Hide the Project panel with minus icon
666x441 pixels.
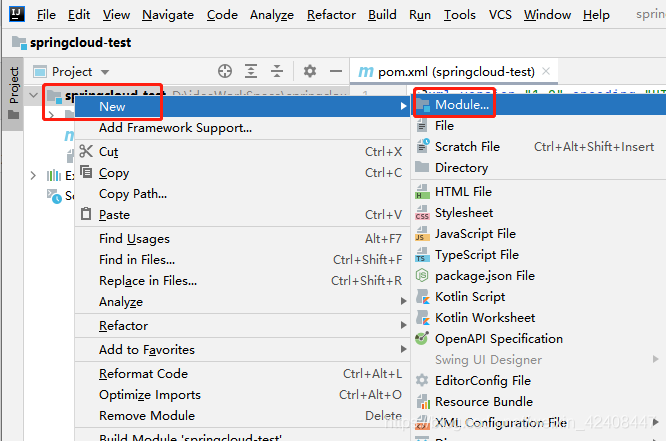tap(335, 71)
